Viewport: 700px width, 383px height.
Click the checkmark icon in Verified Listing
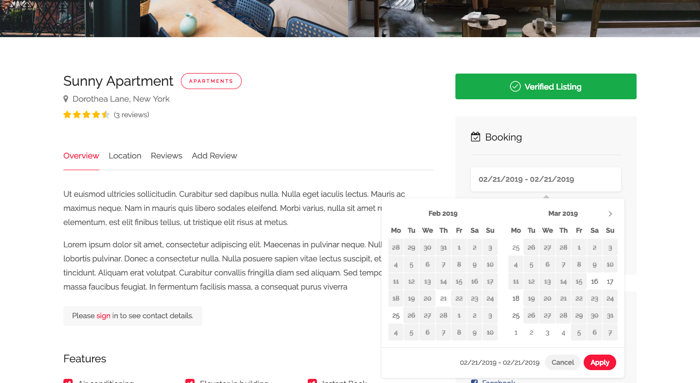[x=515, y=87]
